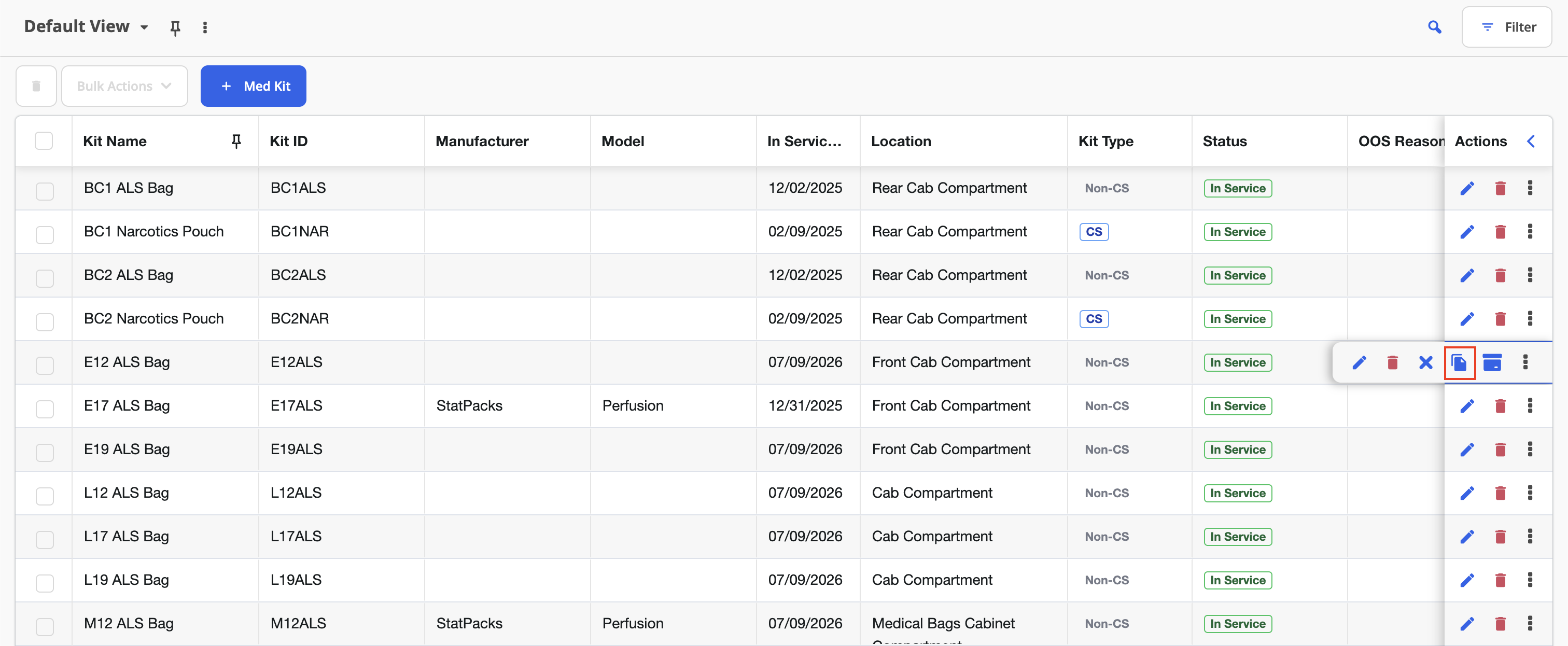Open more actions for BC2 ALS Bag
Screen dimensions: 1568x646
click(x=1530, y=275)
